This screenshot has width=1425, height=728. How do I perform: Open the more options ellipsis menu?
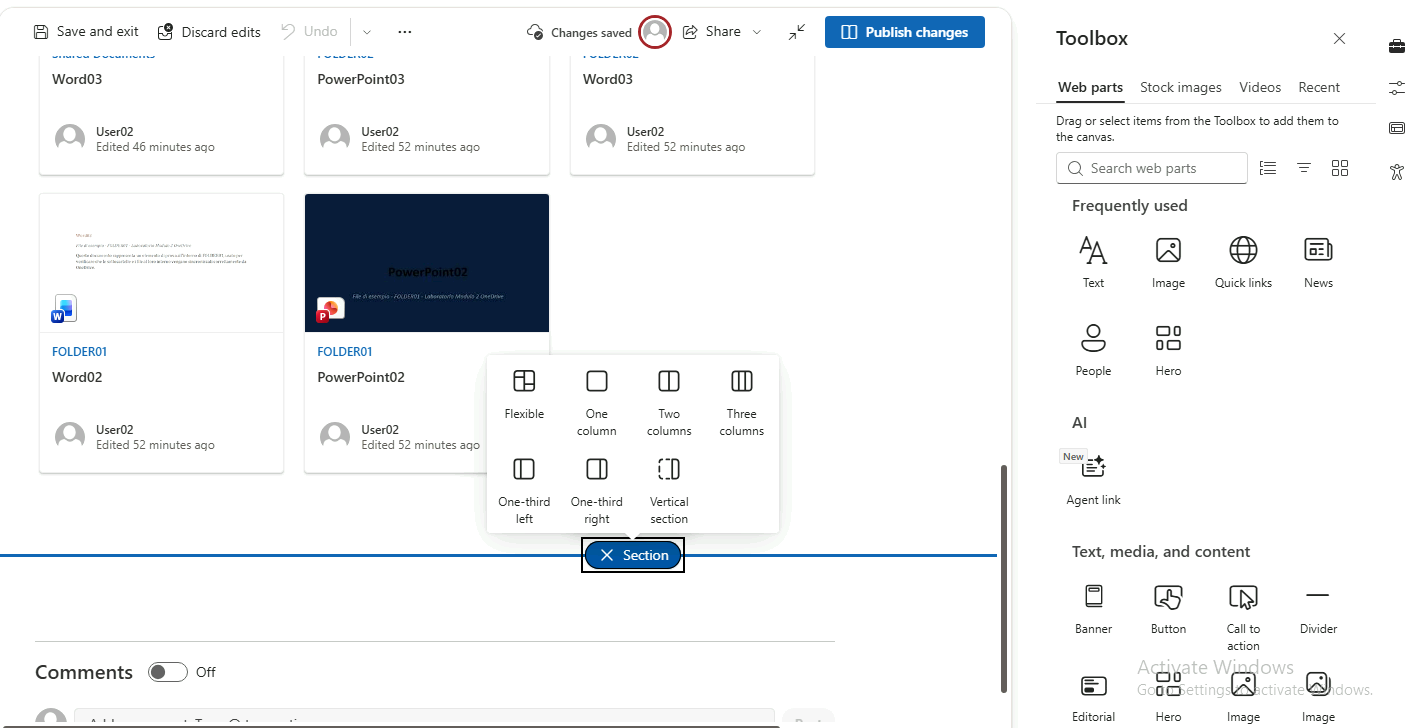click(x=404, y=32)
